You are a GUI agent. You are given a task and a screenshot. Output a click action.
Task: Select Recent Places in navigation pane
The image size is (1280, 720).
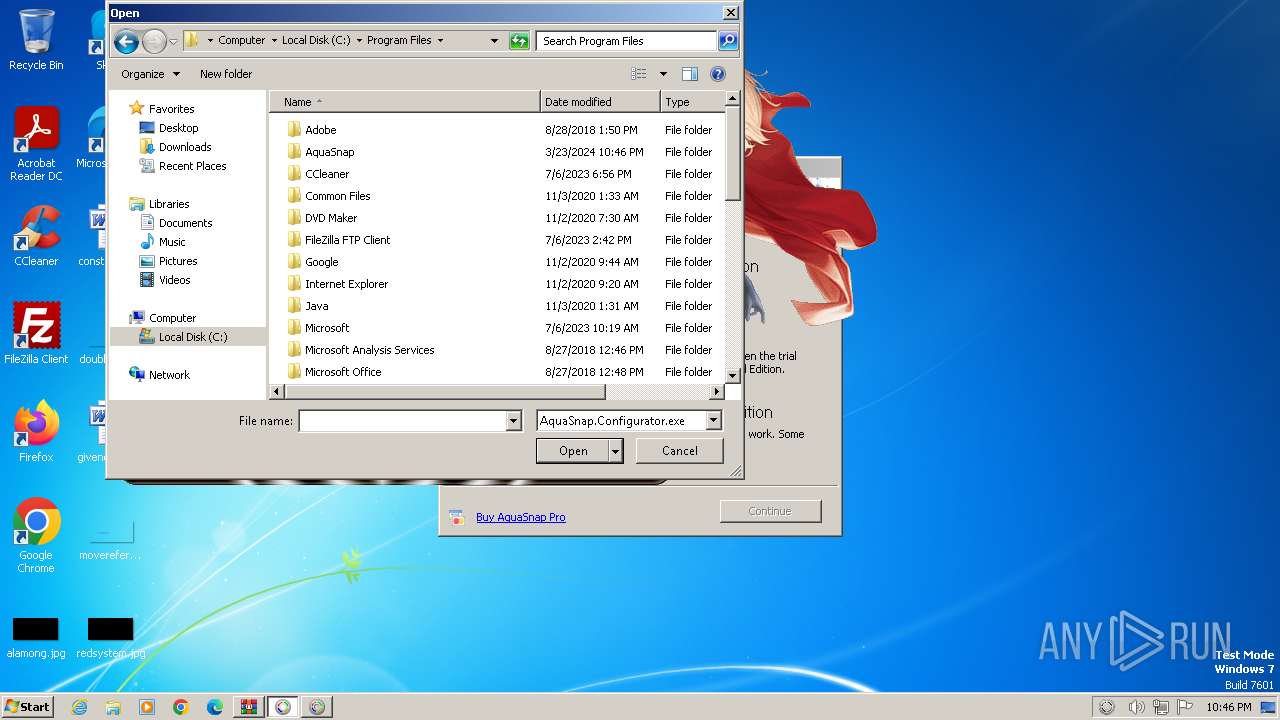192,166
